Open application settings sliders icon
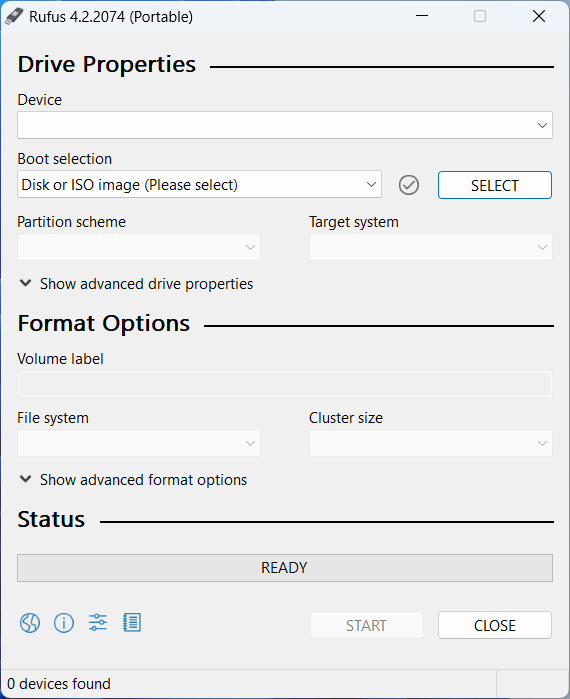This screenshot has height=699, width=570. tap(98, 622)
